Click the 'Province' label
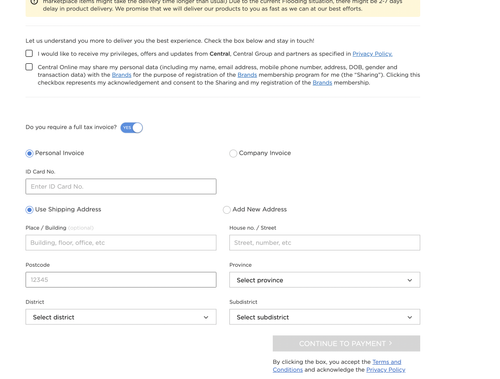 tap(240, 265)
